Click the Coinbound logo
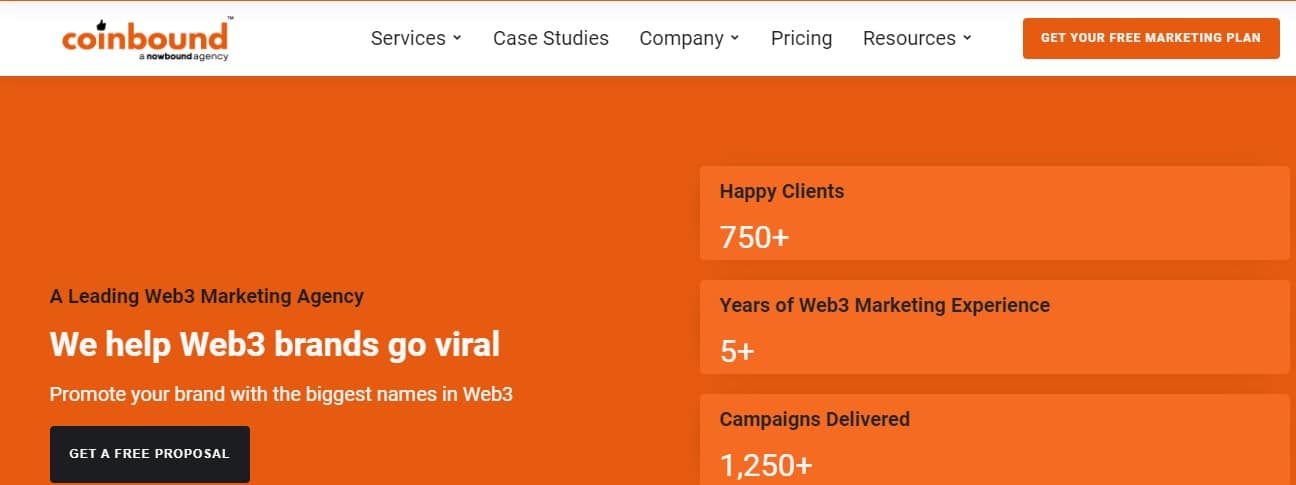 pos(145,38)
